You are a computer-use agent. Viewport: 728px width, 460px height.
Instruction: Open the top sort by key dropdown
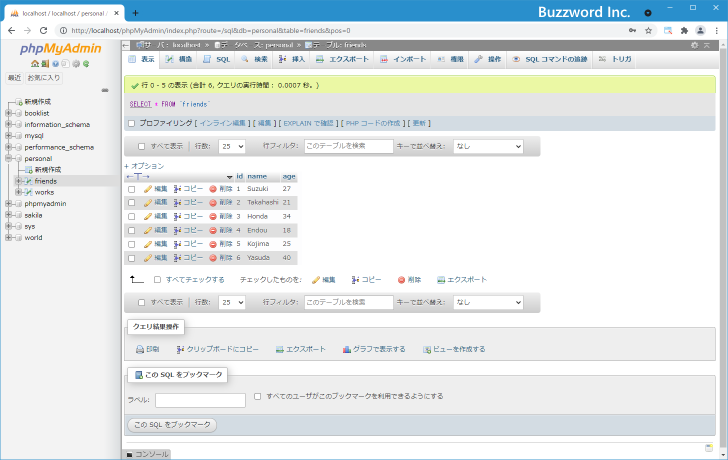pyautogui.click(x=488, y=146)
